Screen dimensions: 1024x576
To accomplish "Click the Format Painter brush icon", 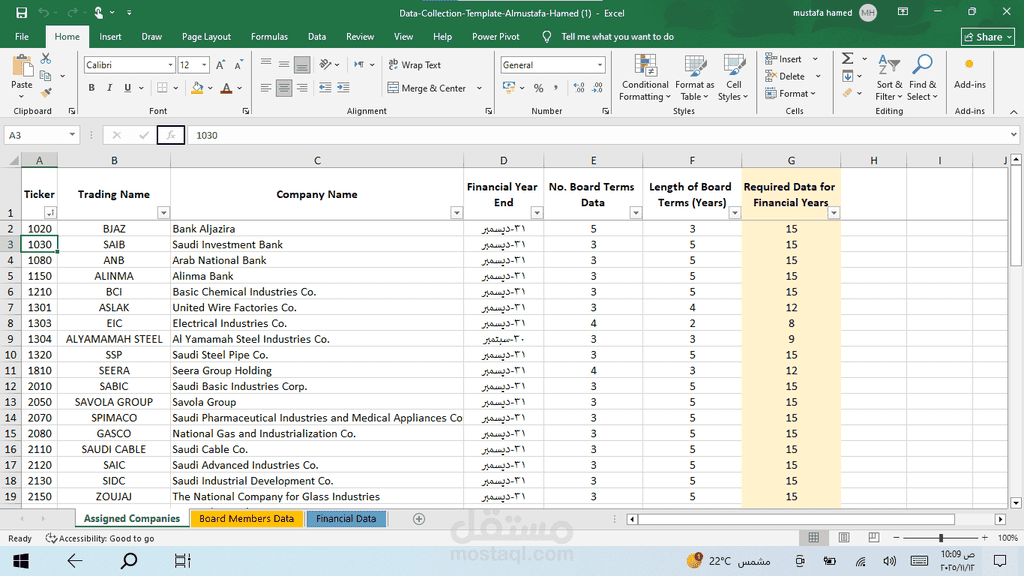I will click(46, 92).
